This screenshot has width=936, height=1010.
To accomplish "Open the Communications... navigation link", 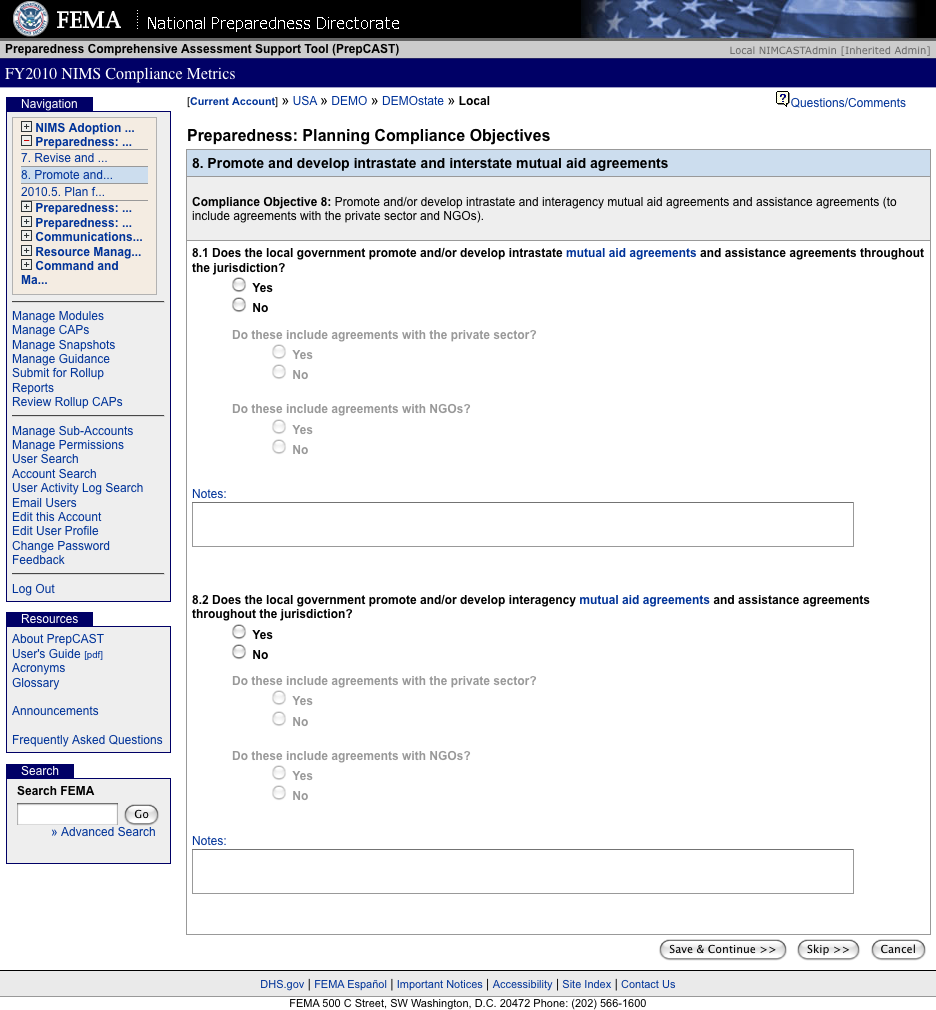I will pos(89,236).
